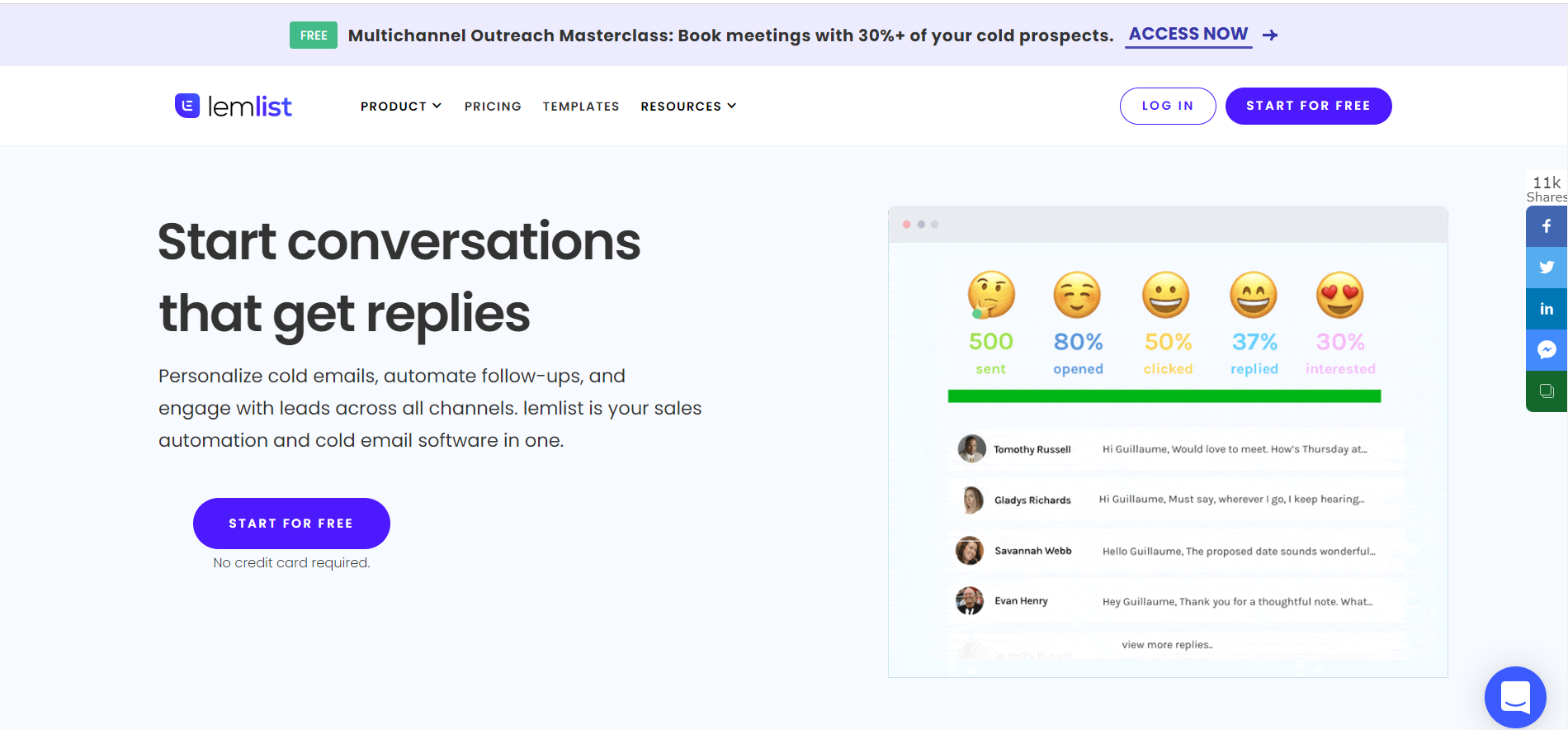Share page on Twitter
This screenshot has width=1568, height=730.
1547,268
